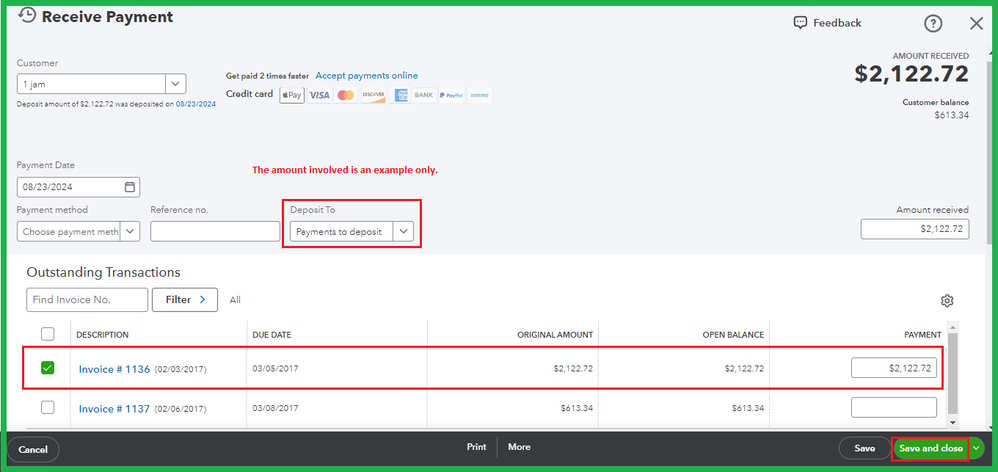
Task: Click the Cancel button
Action: point(33,449)
